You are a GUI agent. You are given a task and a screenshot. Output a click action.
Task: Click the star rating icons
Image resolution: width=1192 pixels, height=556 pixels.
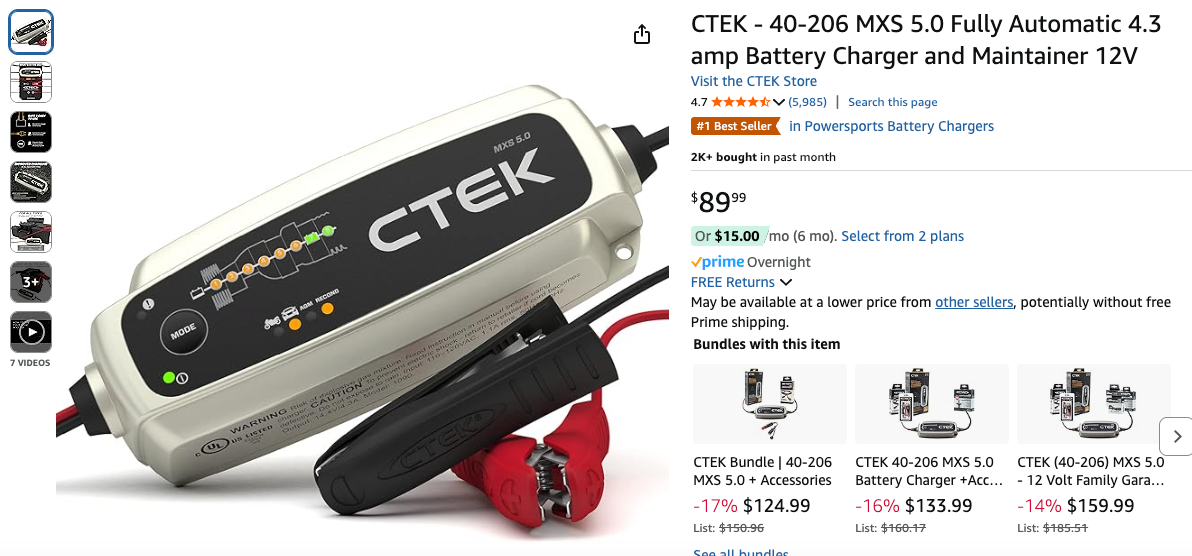pos(740,102)
